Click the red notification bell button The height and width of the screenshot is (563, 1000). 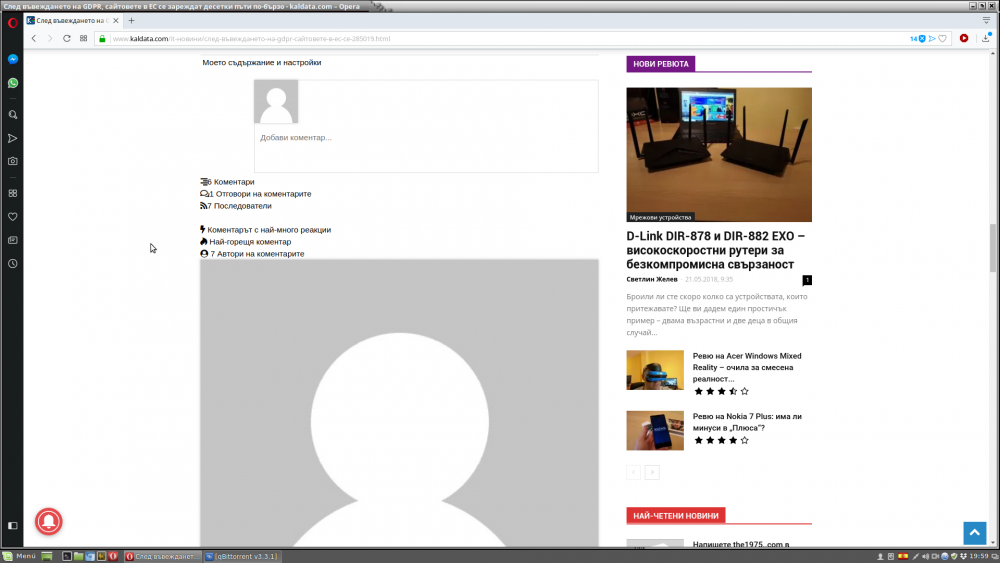click(x=48, y=521)
